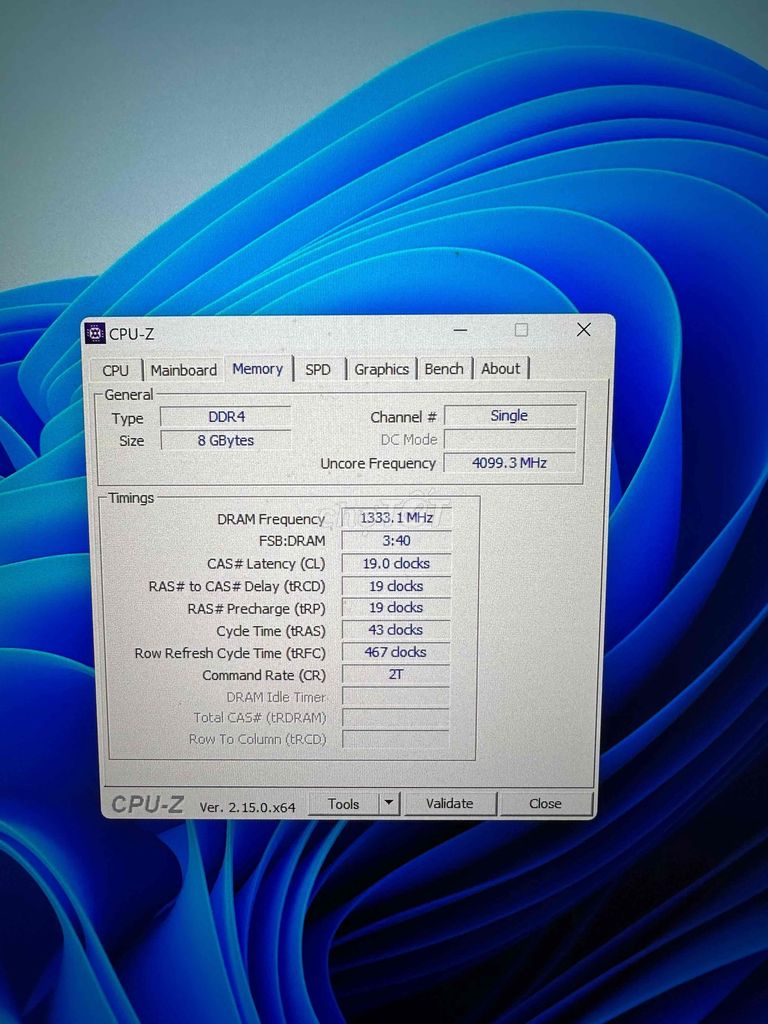Click the Row Refresh Cycle Time label
Screen dimensions: 768x1024
pos(230,653)
